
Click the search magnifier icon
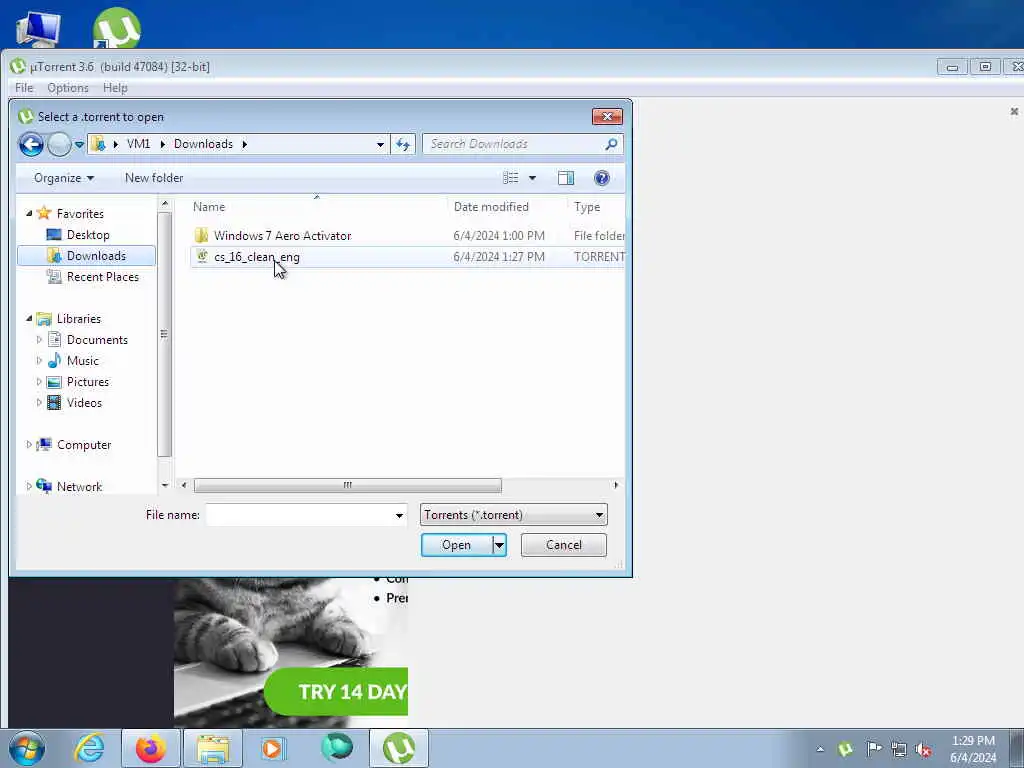pyautogui.click(x=611, y=144)
